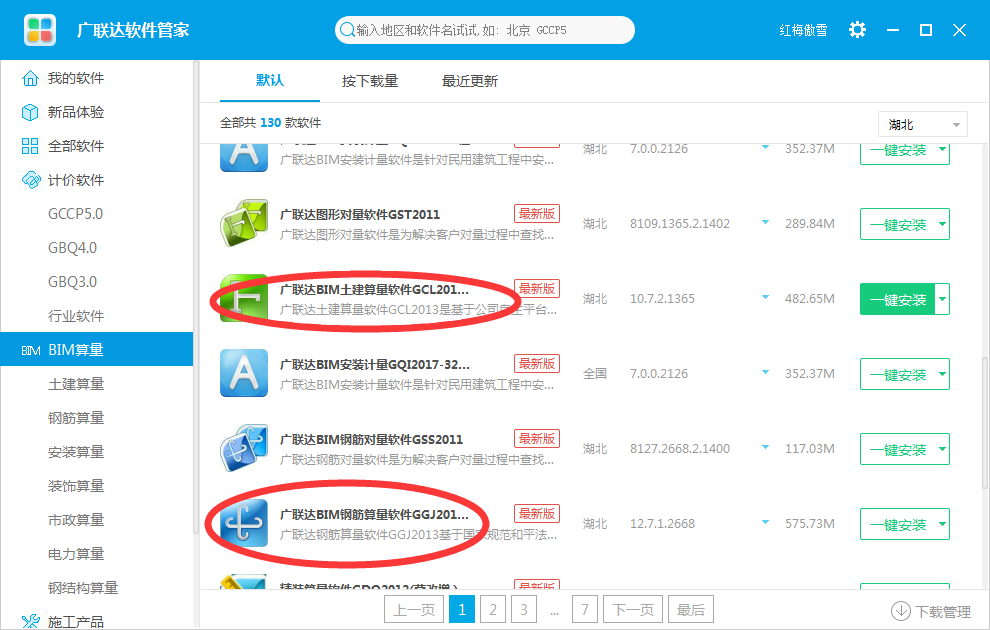Viewport: 990px width, 630px height.
Task: Select 装饰算量 category
Action: point(76,486)
